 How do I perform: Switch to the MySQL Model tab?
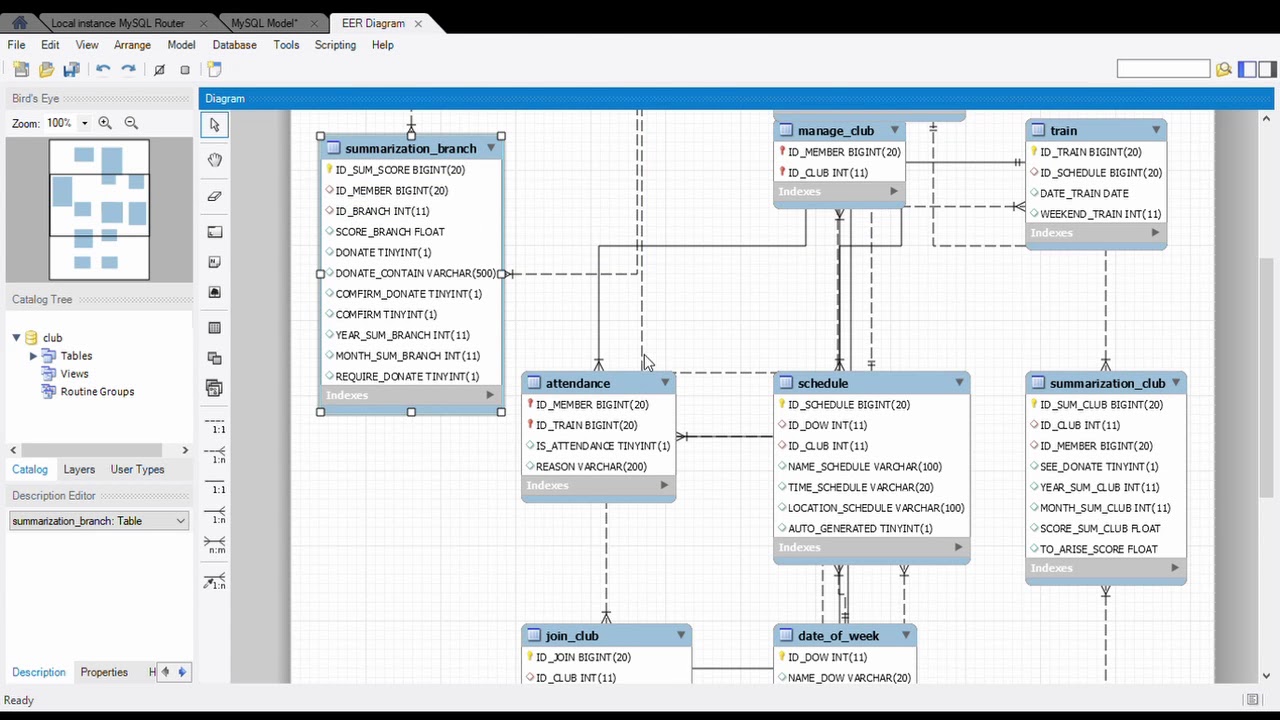[x=264, y=23]
